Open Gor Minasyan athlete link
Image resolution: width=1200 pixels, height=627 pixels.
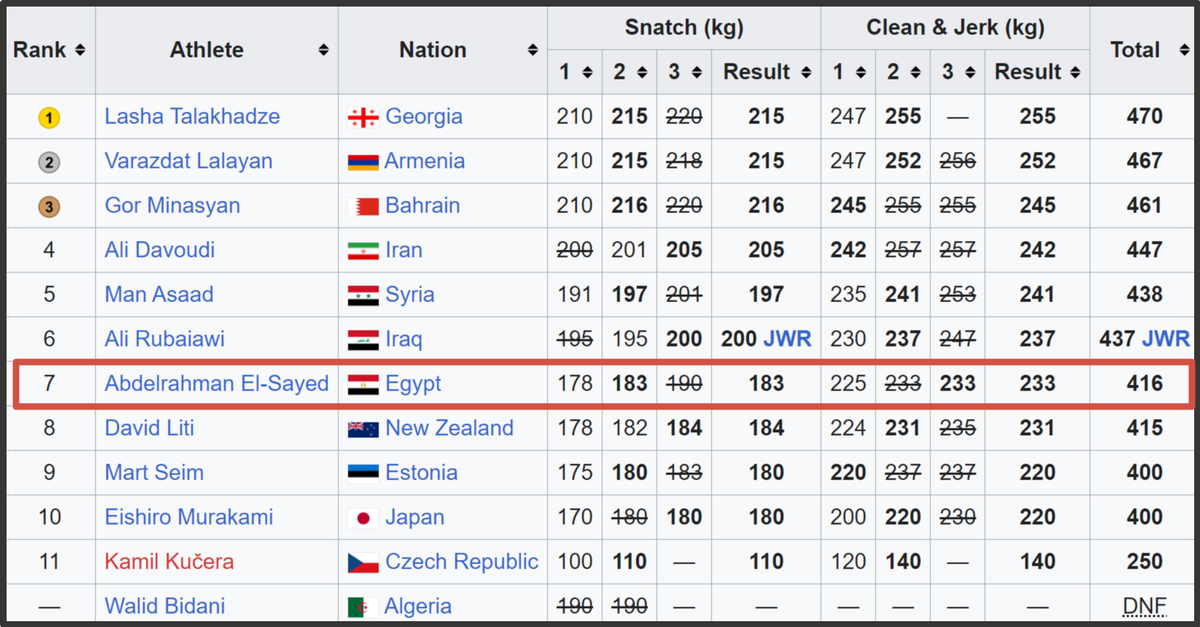click(x=172, y=205)
